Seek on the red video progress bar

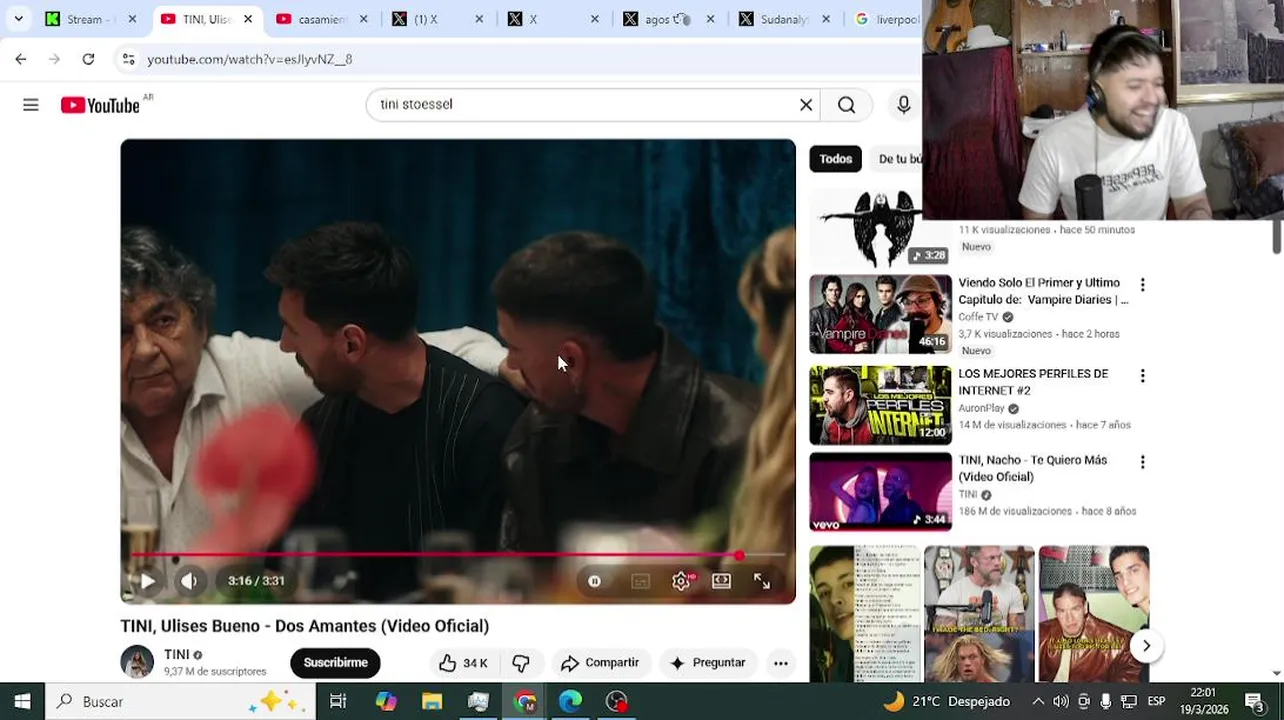pos(458,555)
